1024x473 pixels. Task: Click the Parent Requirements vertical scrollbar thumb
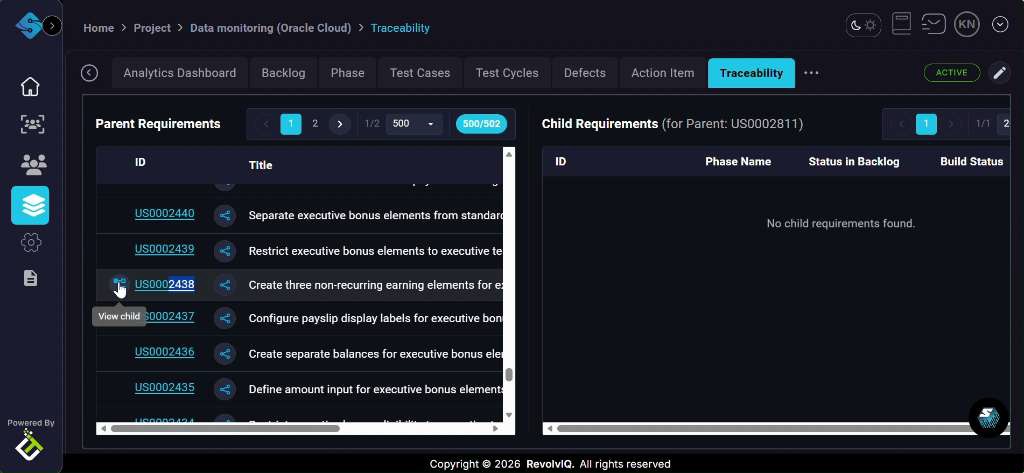pyautogui.click(x=509, y=375)
